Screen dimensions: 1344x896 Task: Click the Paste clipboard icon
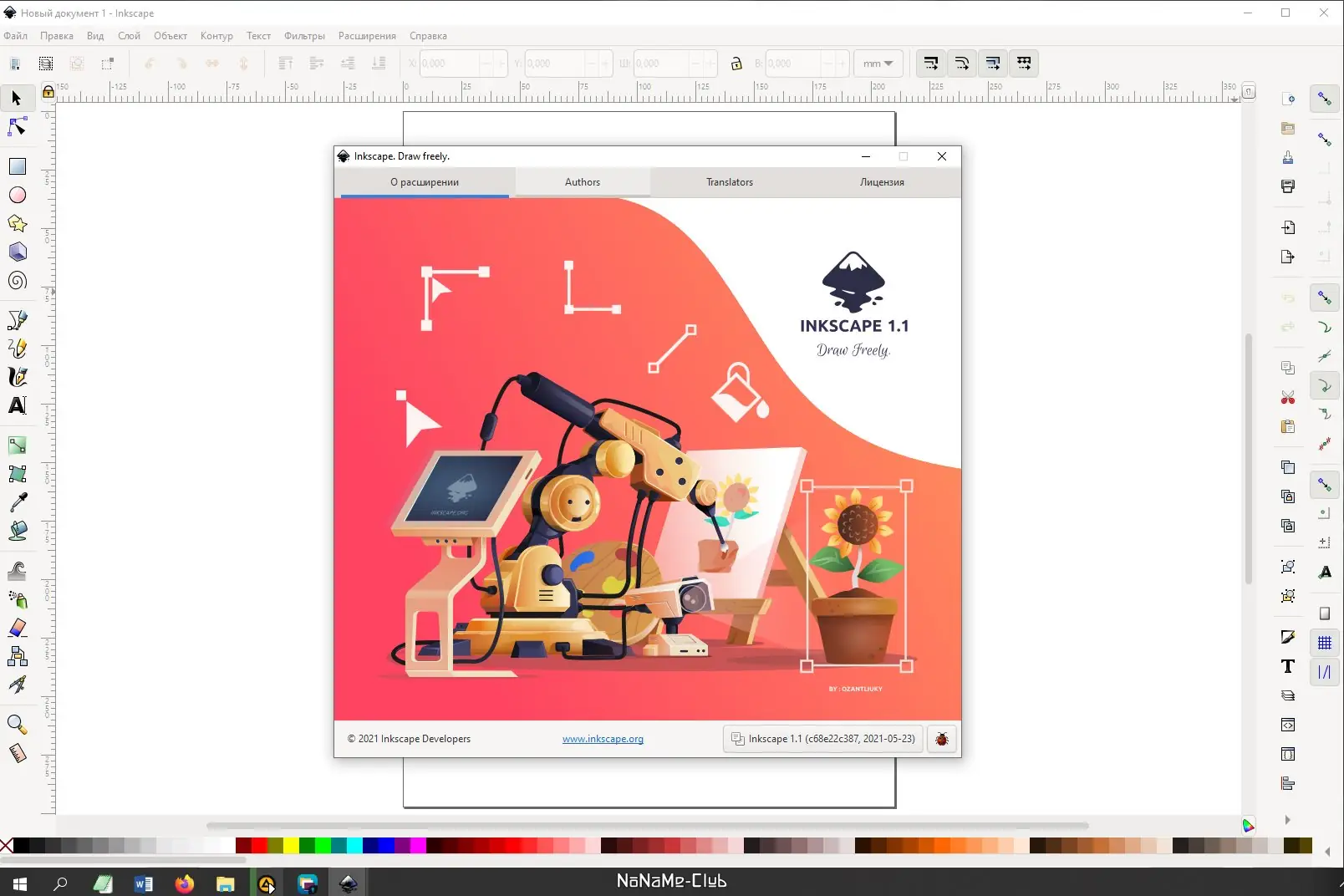(1288, 427)
